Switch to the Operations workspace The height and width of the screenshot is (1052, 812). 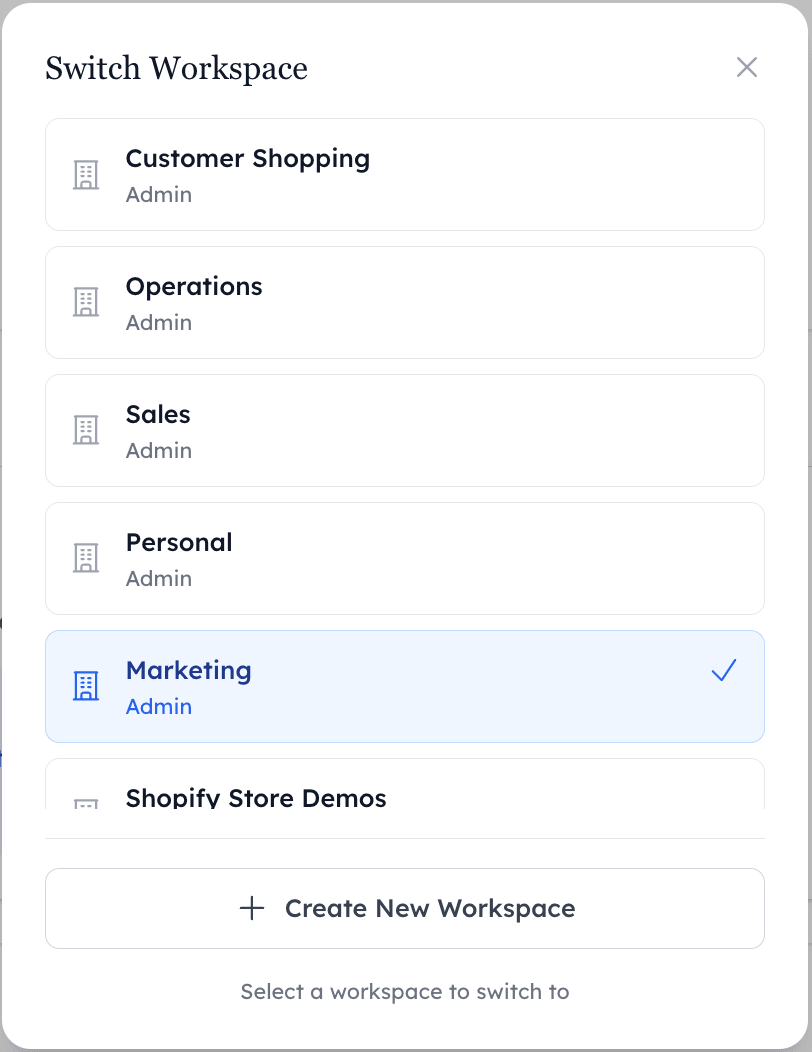point(405,302)
